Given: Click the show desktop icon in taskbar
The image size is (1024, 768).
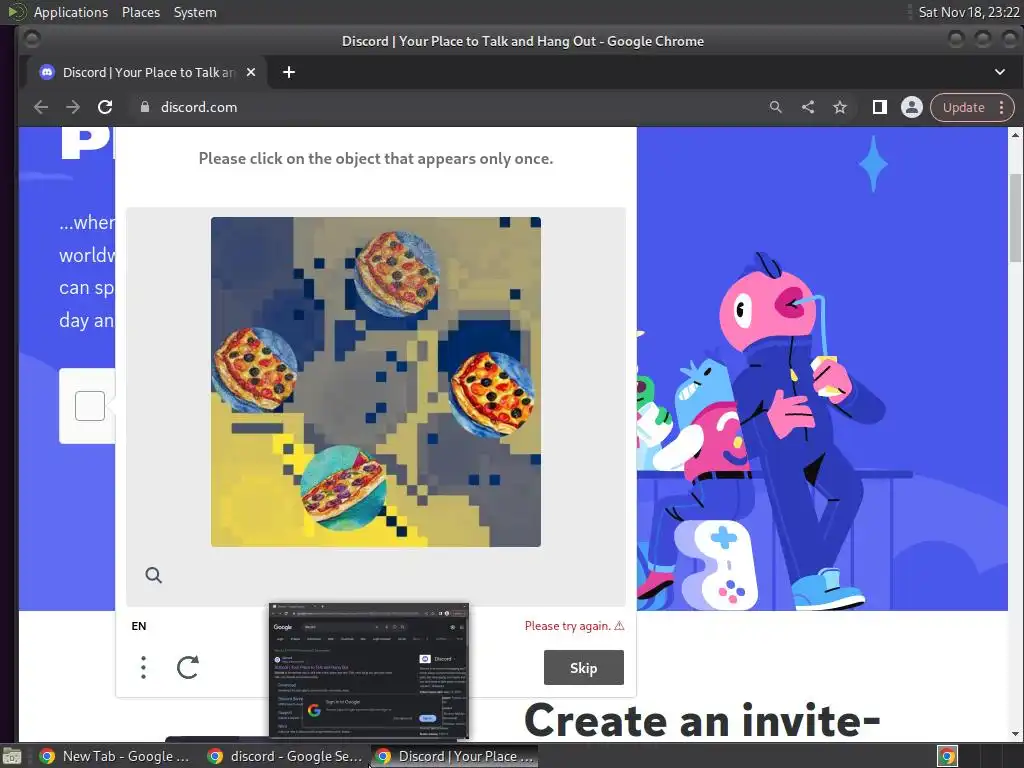Looking at the screenshot, I should click(x=12, y=757).
